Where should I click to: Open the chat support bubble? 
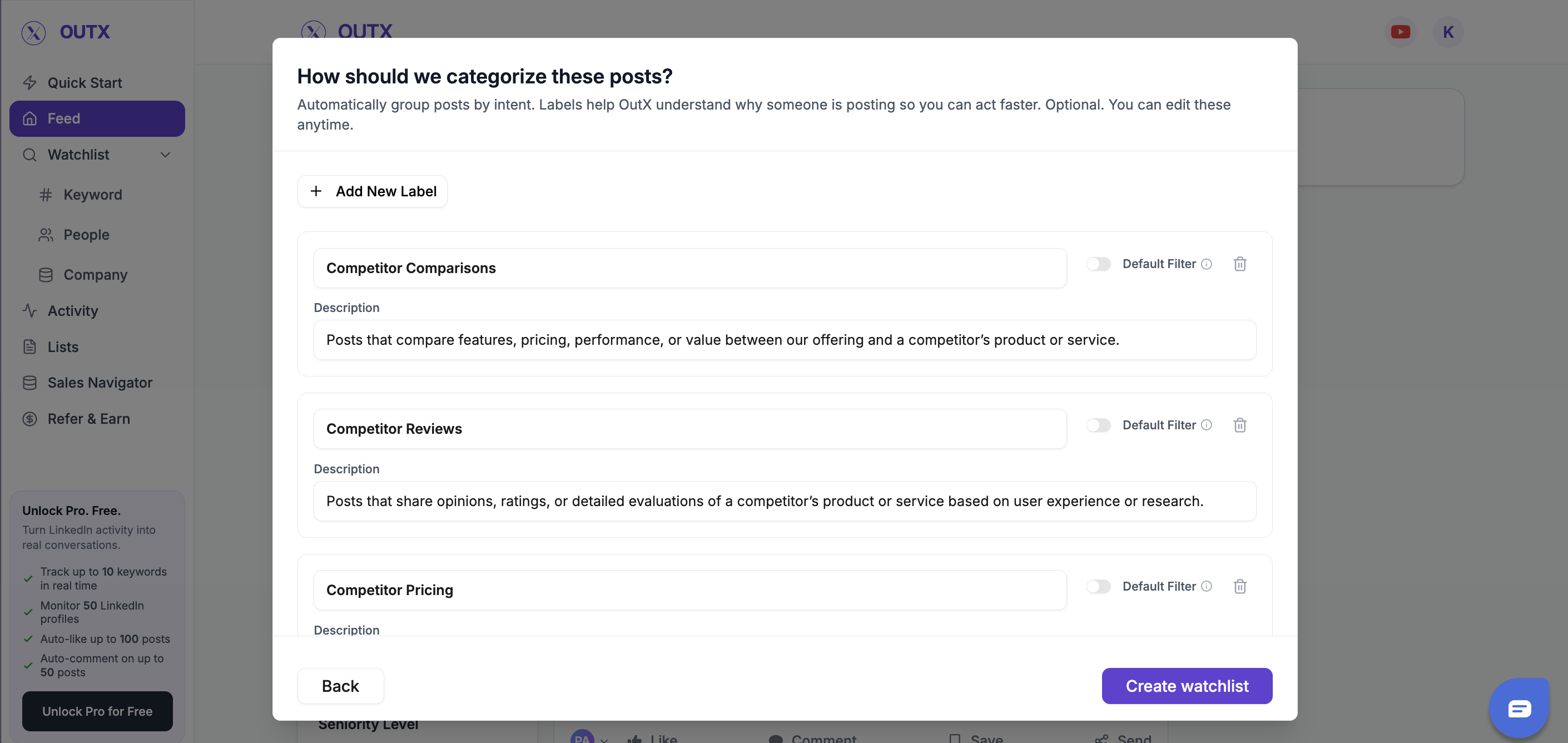tap(1519, 707)
